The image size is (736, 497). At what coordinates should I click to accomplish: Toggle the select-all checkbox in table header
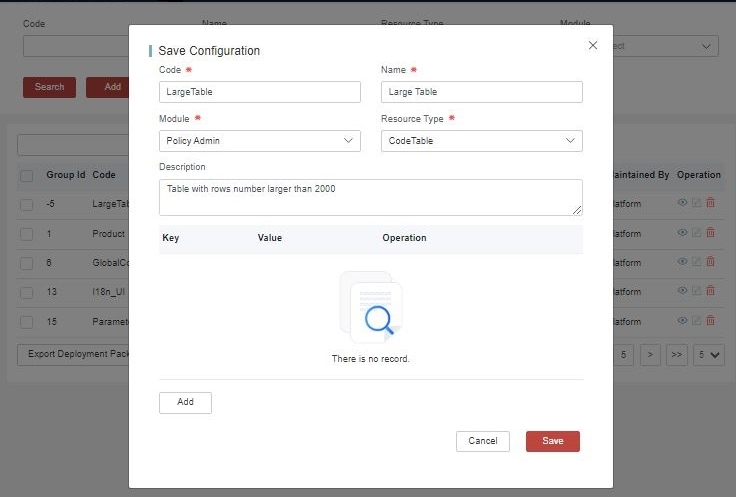[27, 175]
